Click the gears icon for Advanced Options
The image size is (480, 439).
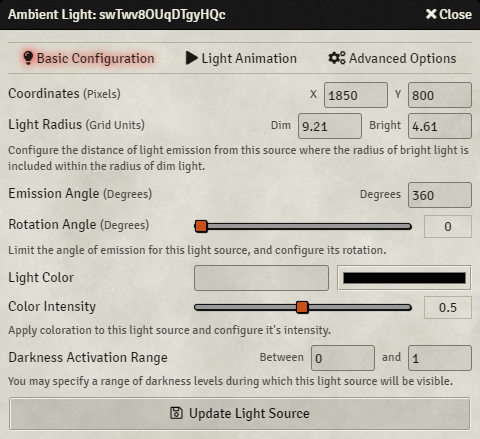[337, 58]
